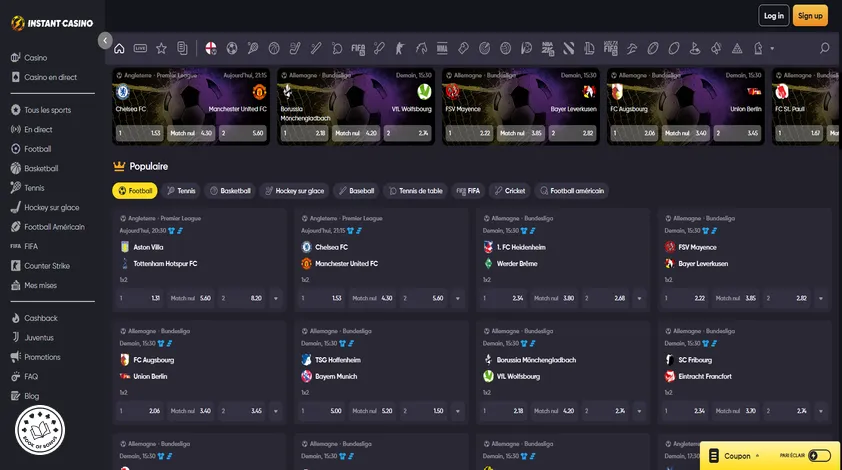842x470 pixels.
Task: Select the Football popular tab
Action: pyautogui.click(x=135, y=191)
